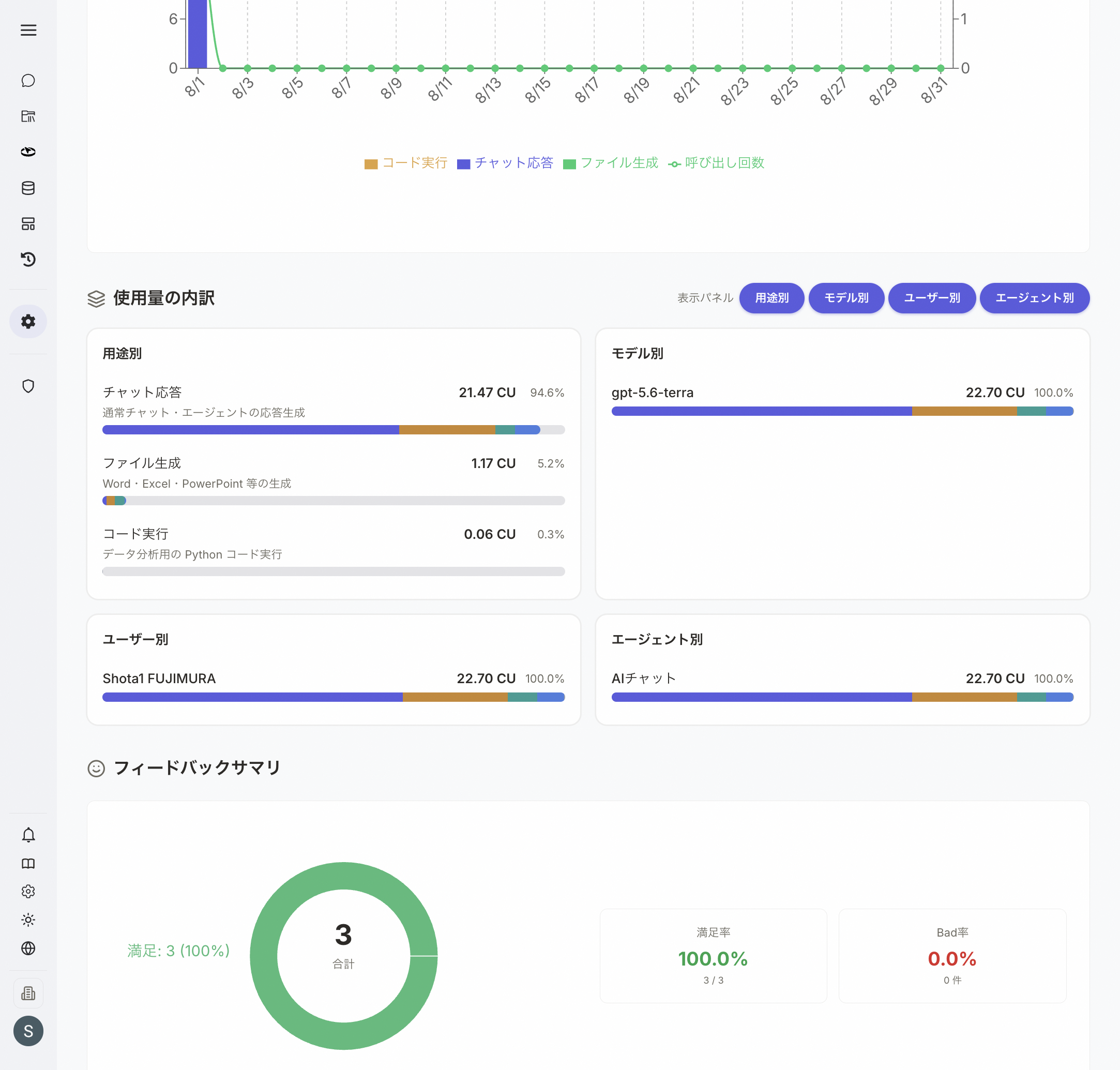Open the book documentation icon
The height and width of the screenshot is (1070, 1120).
click(28, 864)
